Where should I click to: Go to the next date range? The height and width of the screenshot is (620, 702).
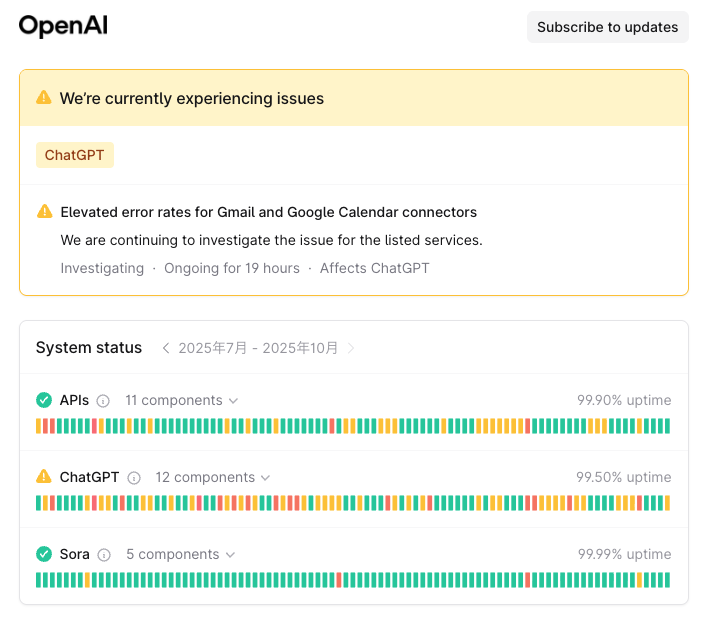click(x=351, y=348)
